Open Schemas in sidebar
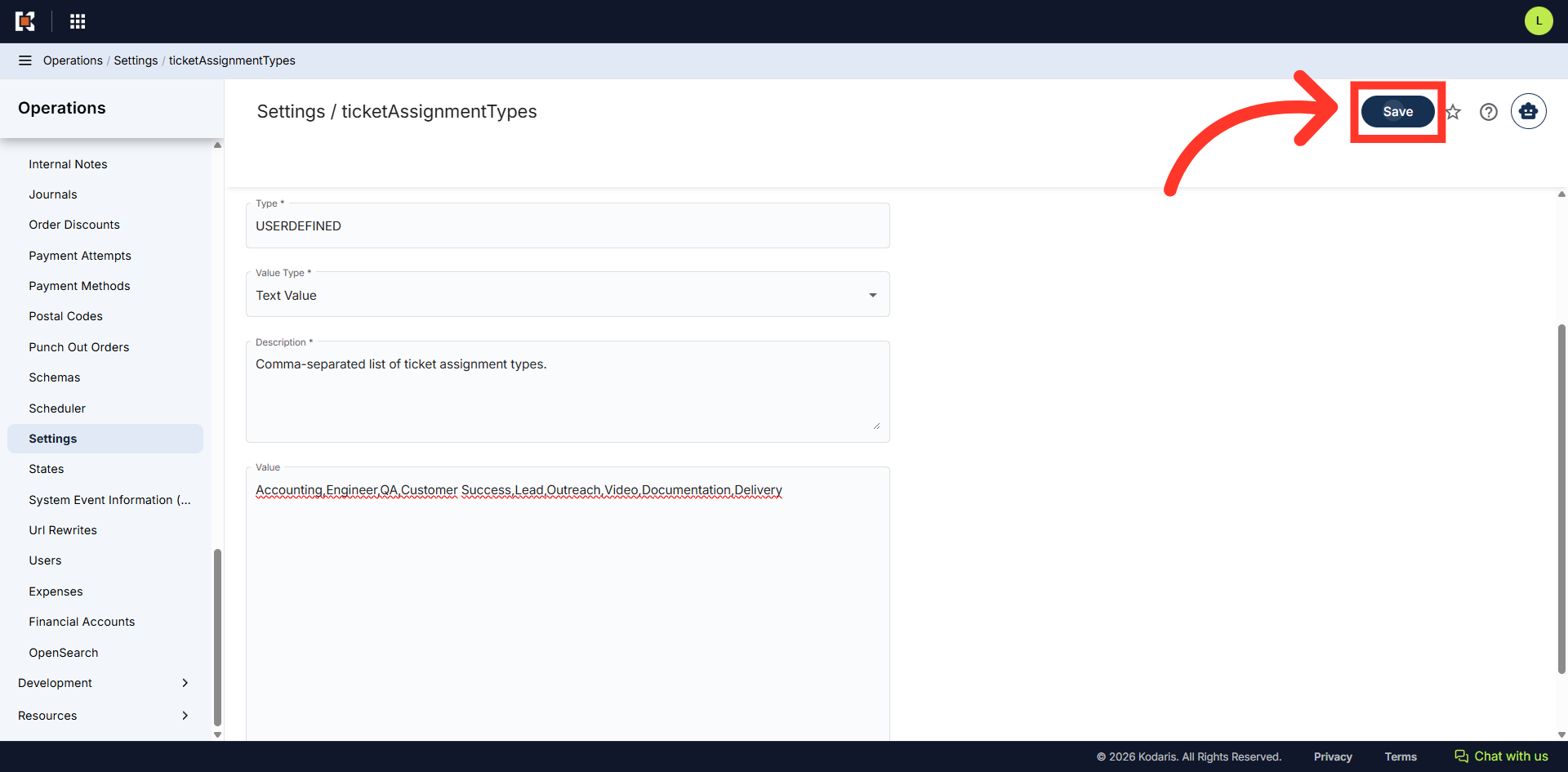1568x772 pixels. coord(55,377)
